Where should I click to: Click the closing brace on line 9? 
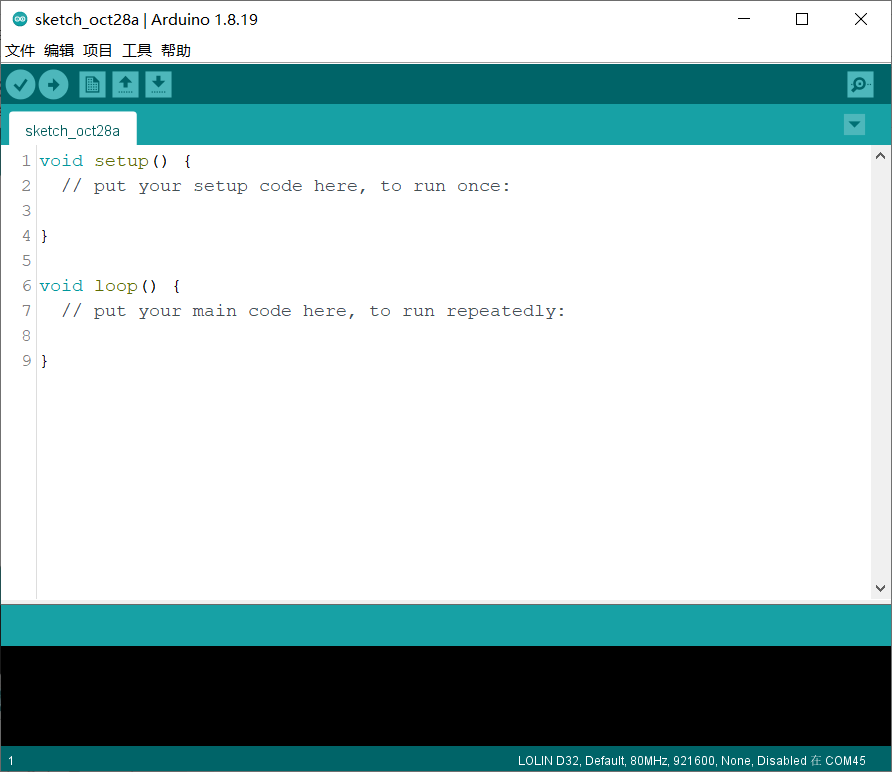44,361
